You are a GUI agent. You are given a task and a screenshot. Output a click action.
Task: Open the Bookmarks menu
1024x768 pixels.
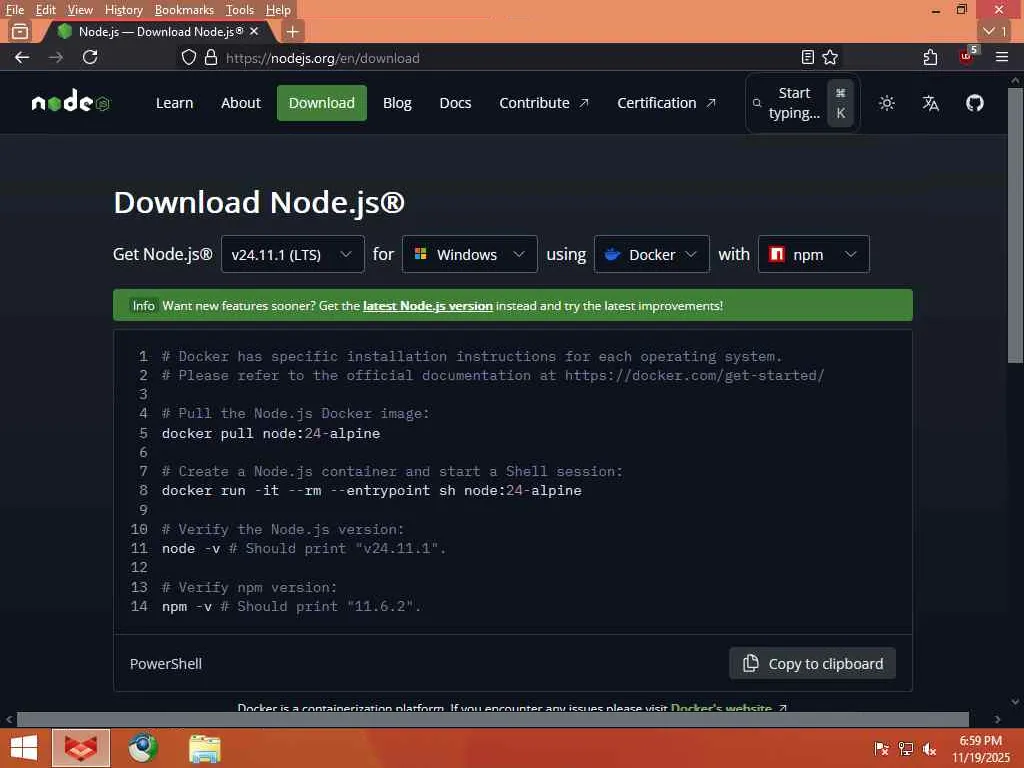click(x=184, y=10)
